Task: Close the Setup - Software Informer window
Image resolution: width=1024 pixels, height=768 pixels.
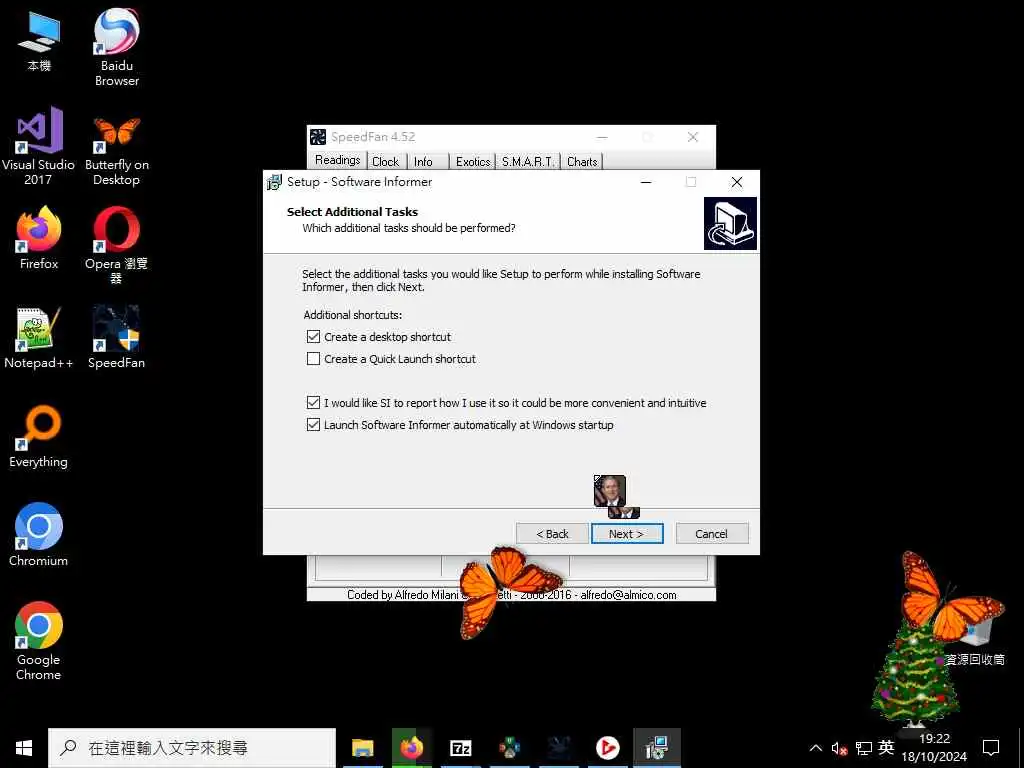Action: click(737, 182)
